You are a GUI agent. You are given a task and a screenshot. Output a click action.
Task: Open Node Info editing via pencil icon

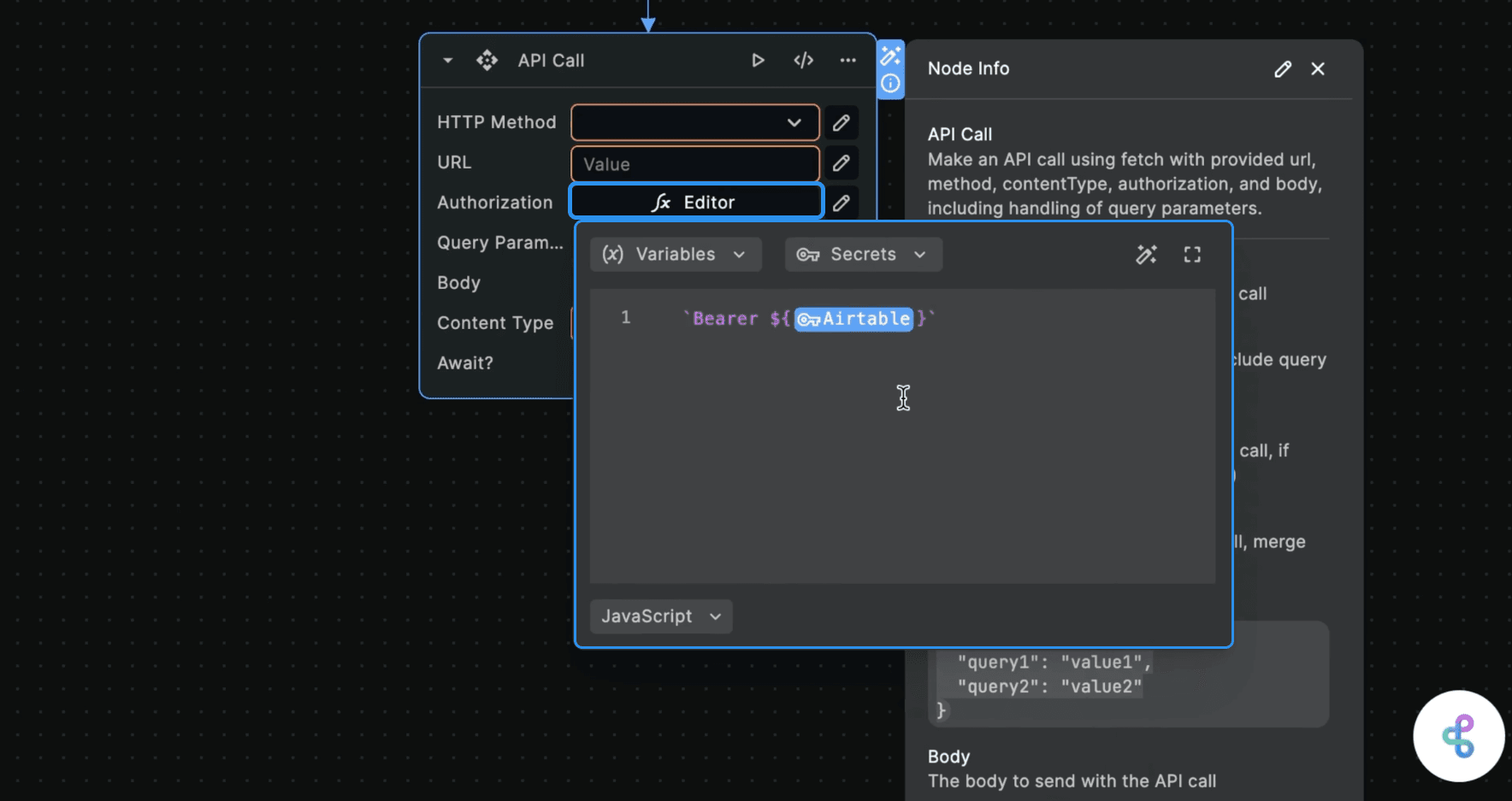pos(1283,68)
